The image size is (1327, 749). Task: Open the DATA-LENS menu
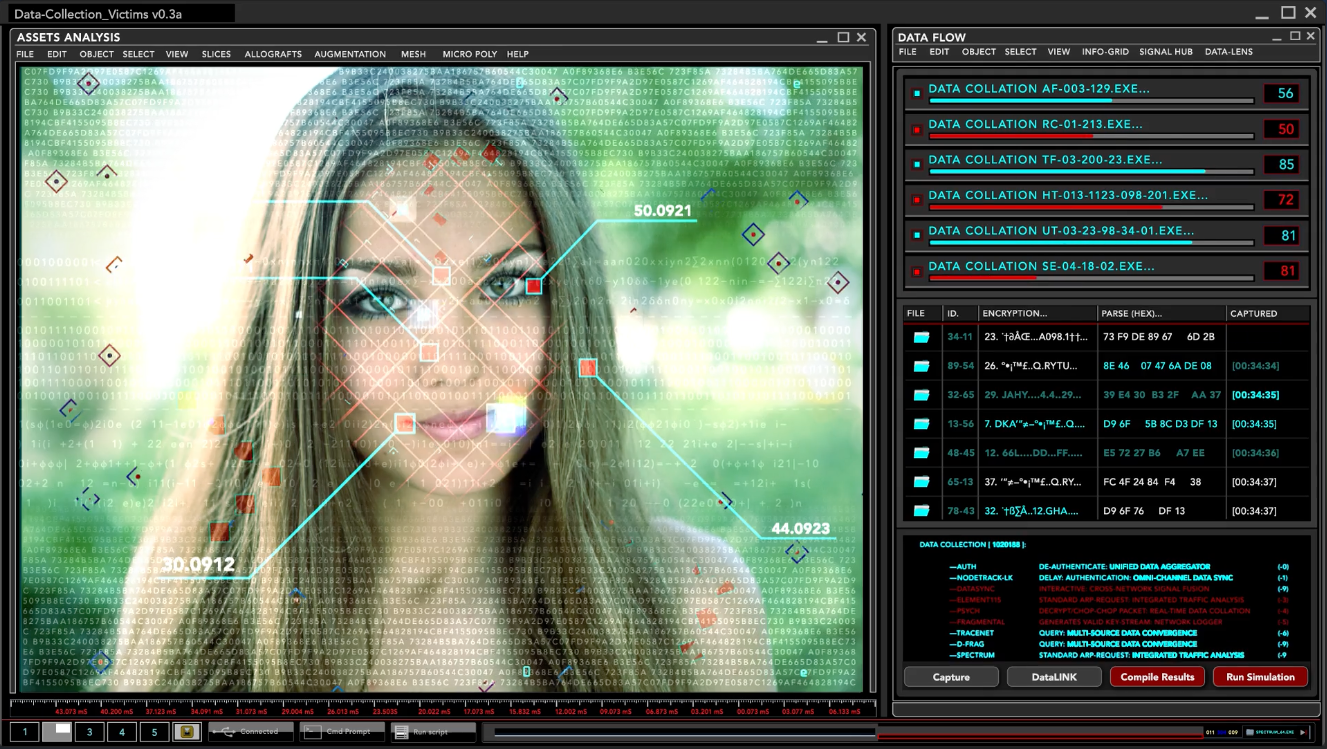(1228, 52)
